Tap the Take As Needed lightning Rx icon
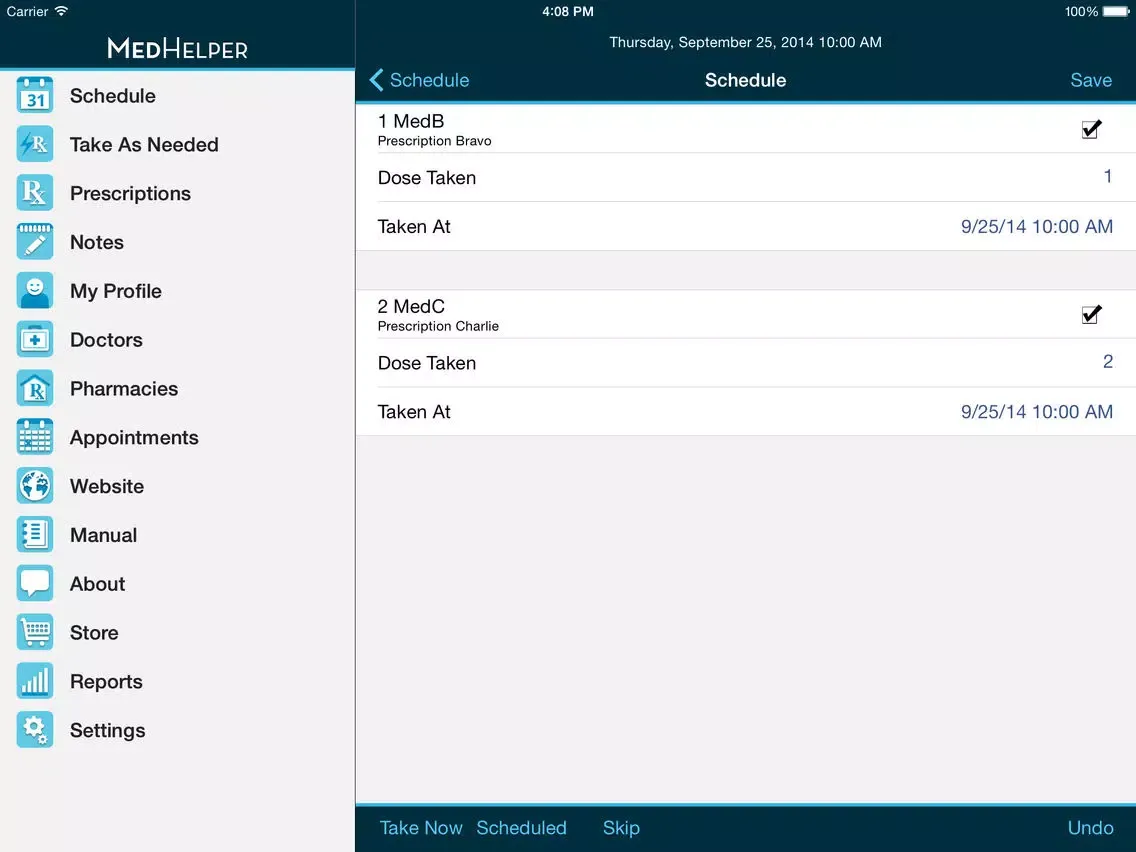 point(35,144)
